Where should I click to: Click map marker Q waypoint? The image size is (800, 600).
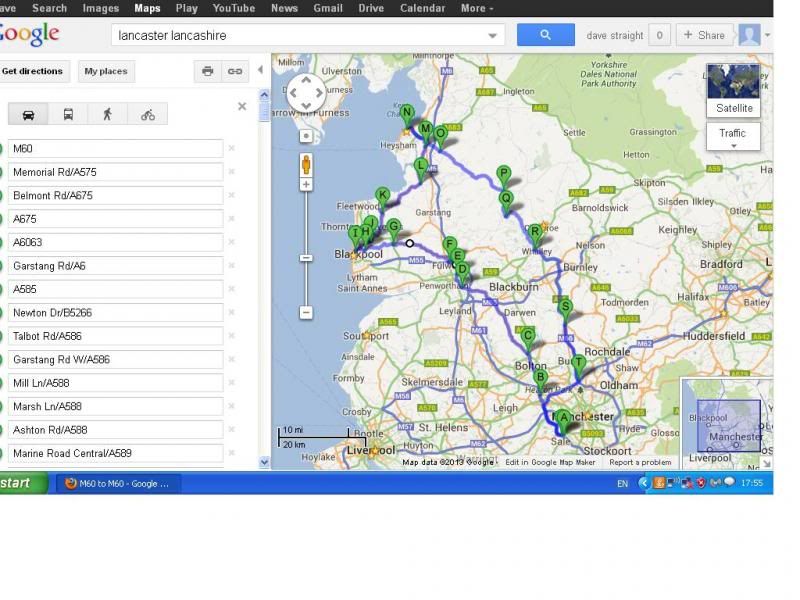coord(506,203)
